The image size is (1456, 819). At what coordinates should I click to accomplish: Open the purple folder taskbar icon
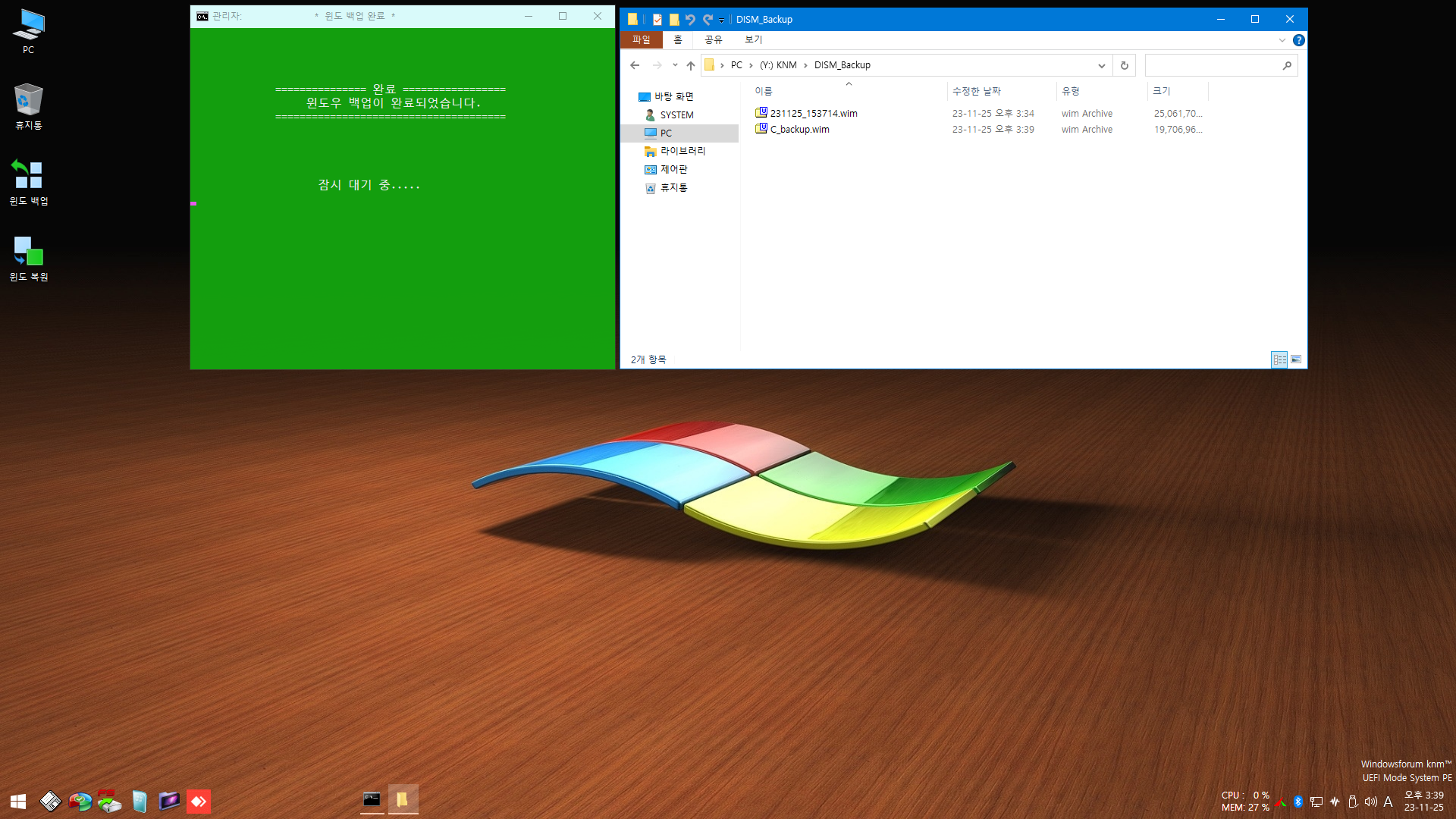[168, 802]
